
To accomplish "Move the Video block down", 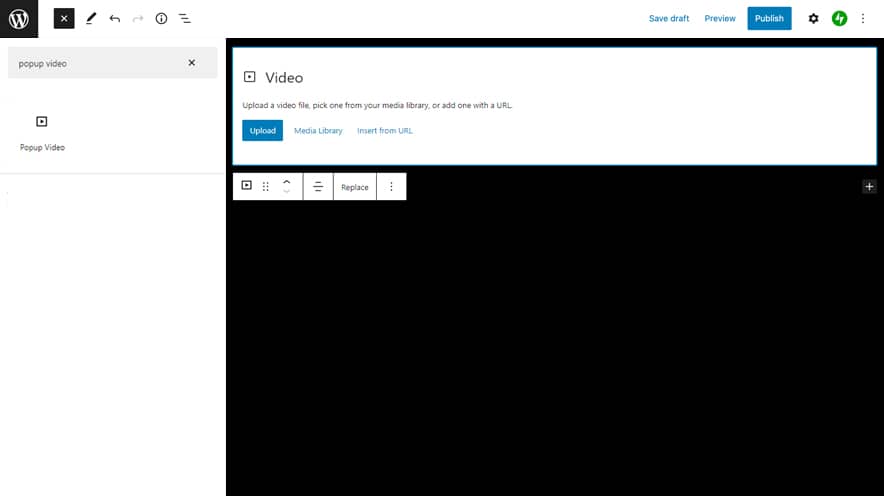I will coord(286,192).
